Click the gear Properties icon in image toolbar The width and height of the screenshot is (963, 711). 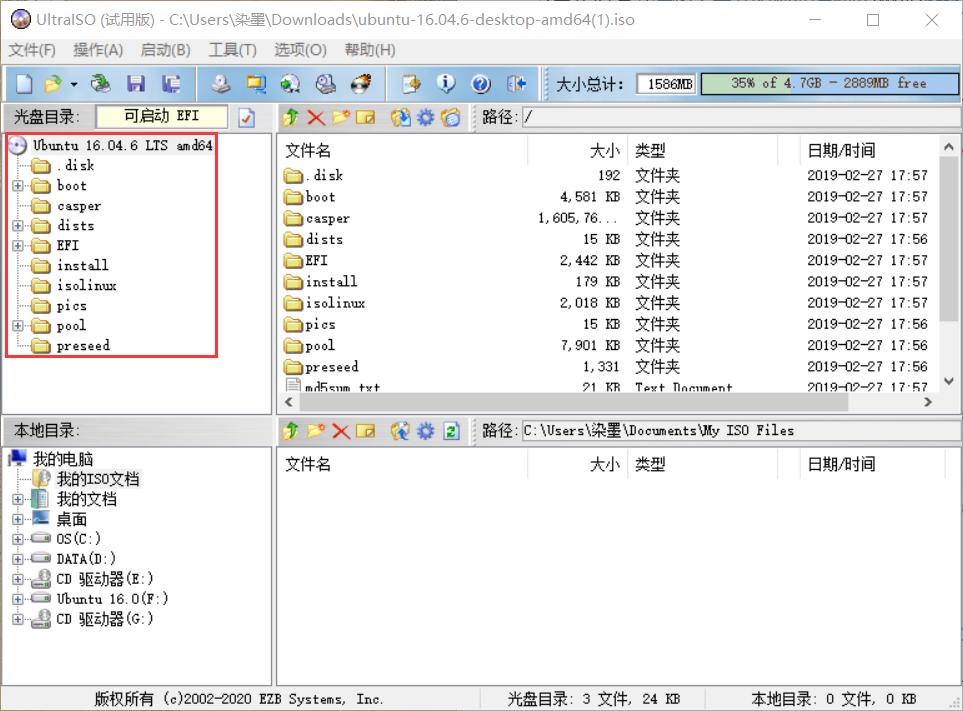(x=425, y=117)
